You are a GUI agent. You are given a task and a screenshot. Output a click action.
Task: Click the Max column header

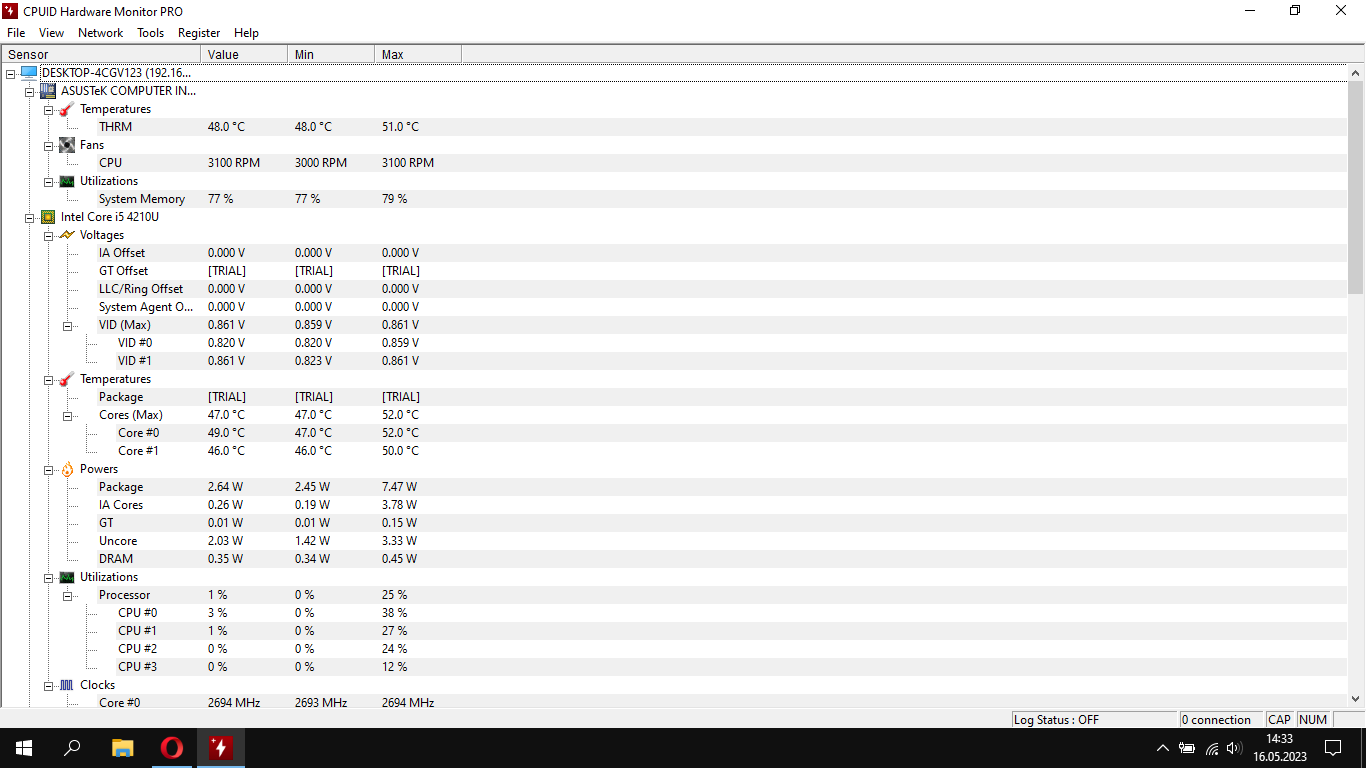418,54
